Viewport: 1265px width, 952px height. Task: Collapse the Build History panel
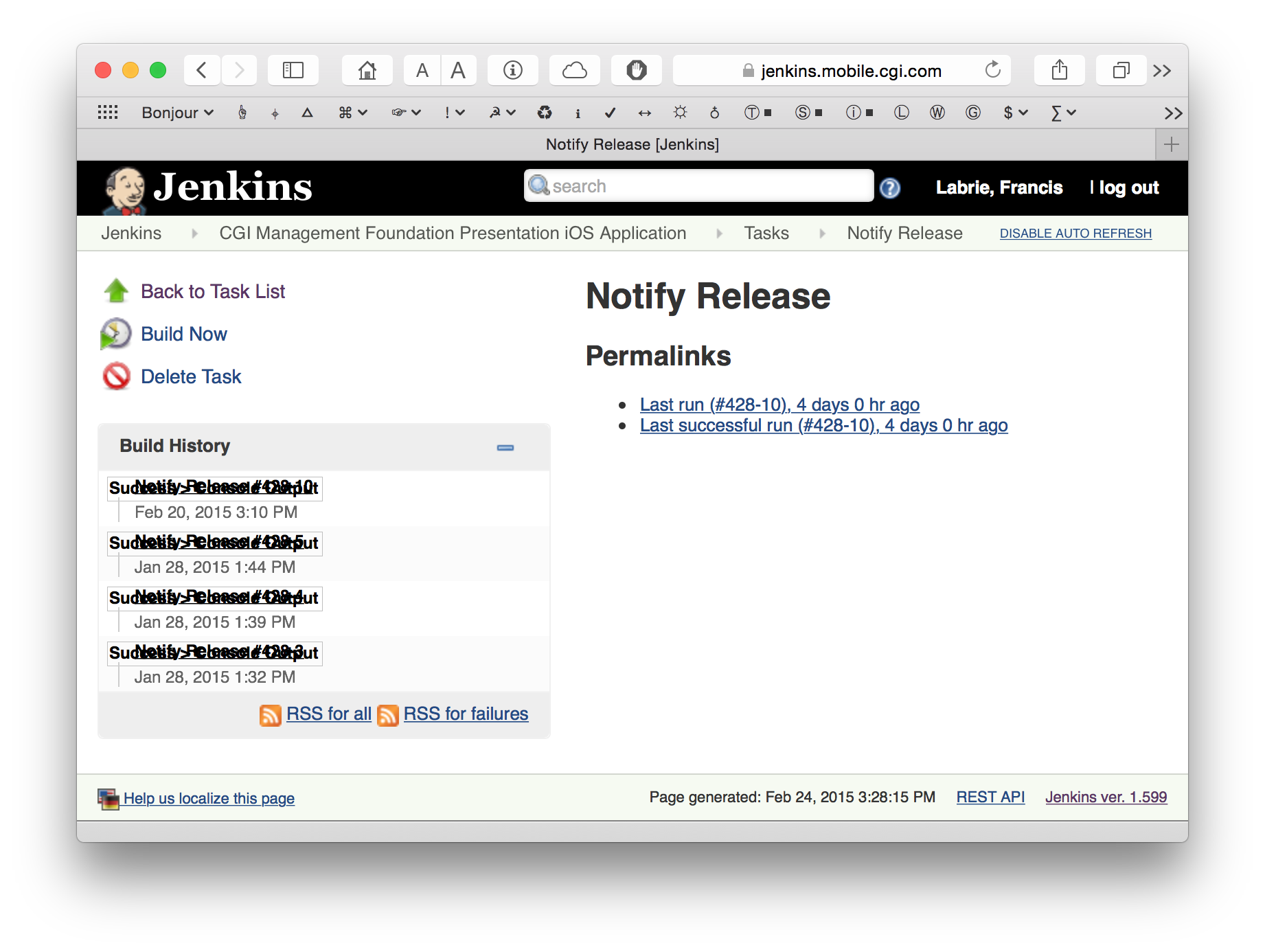[505, 448]
